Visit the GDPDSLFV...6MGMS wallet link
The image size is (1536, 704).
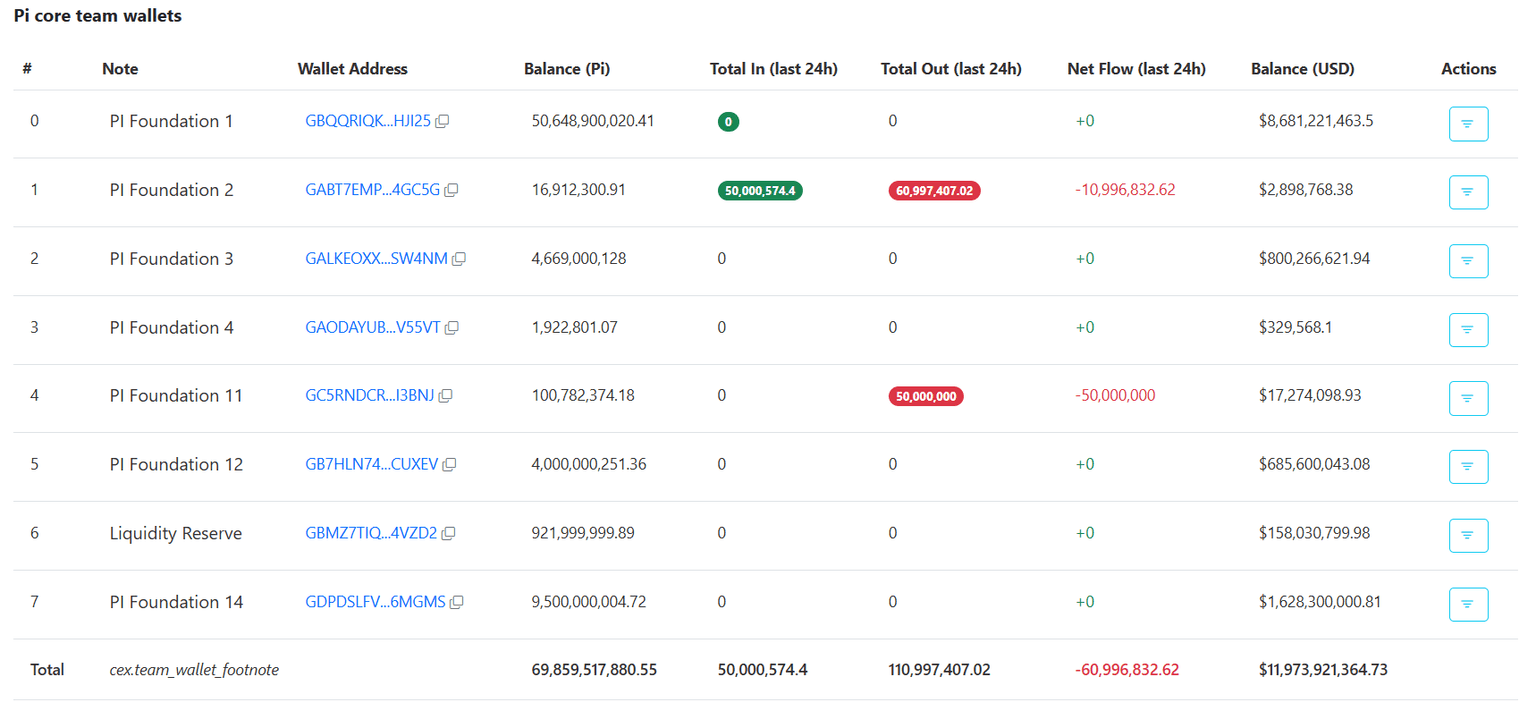(375, 602)
